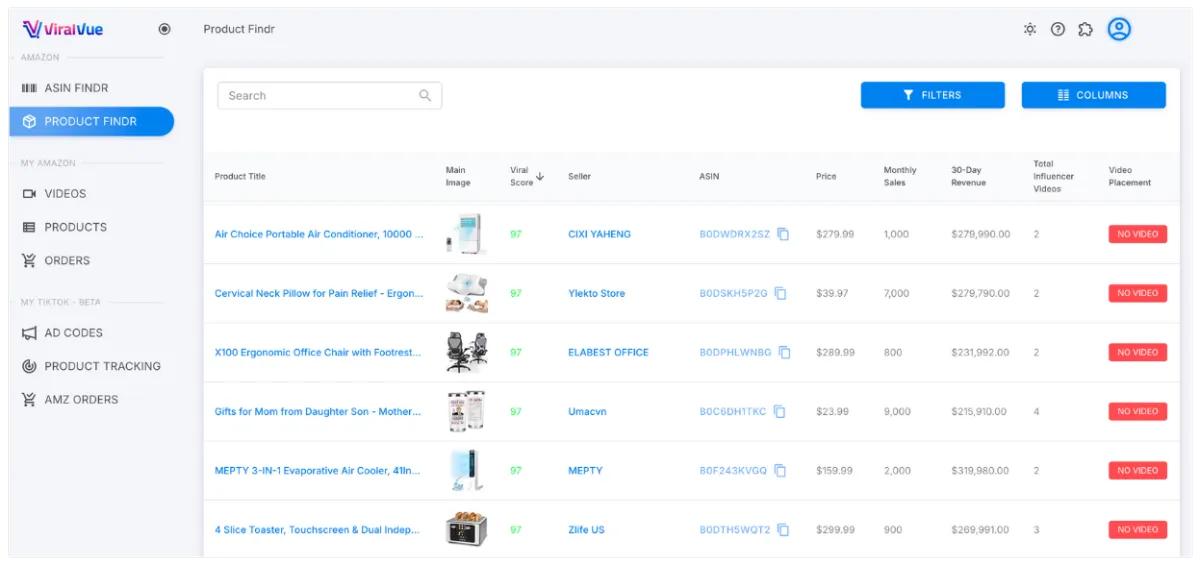Click Total Influencer Videos column header
1200x565 pixels.
coord(1055,176)
